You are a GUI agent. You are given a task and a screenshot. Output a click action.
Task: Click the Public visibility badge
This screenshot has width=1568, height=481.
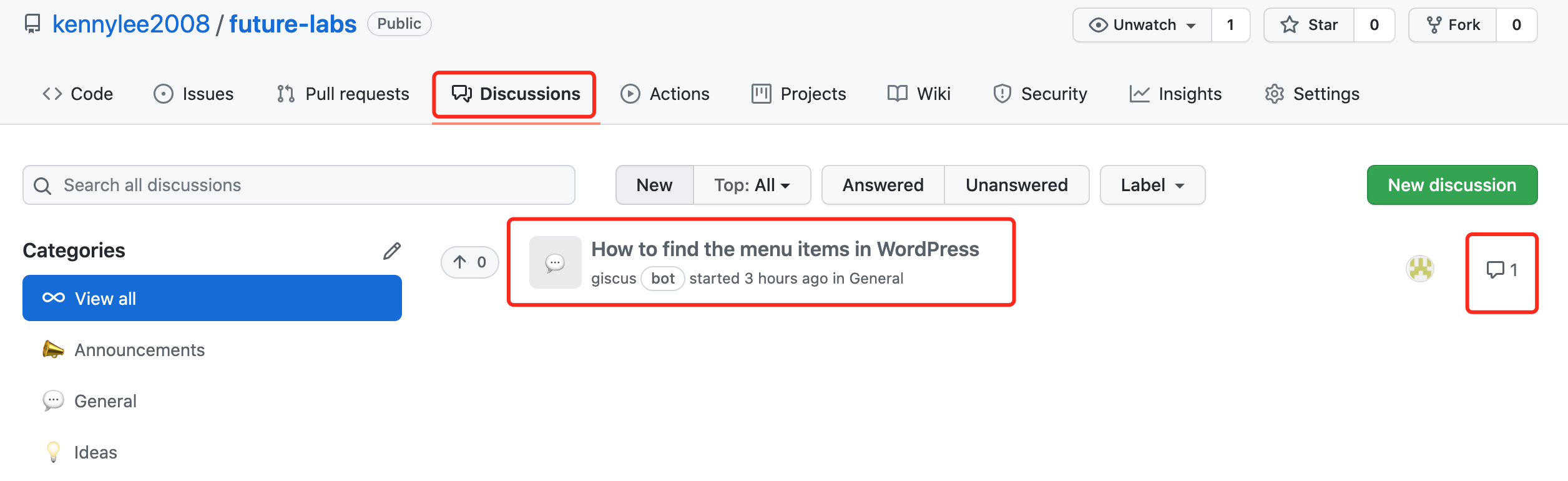click(x=399, y=24)
